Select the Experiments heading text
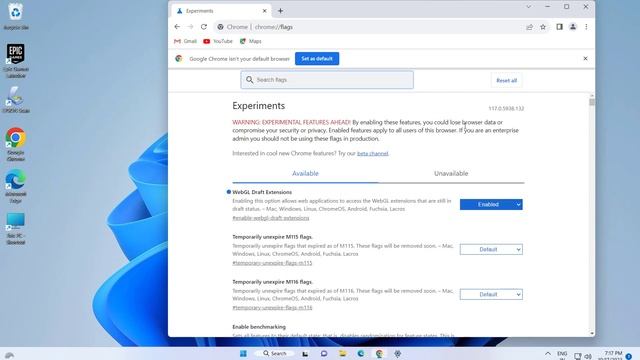Screen dimensions: 640x360 point(258,106)
